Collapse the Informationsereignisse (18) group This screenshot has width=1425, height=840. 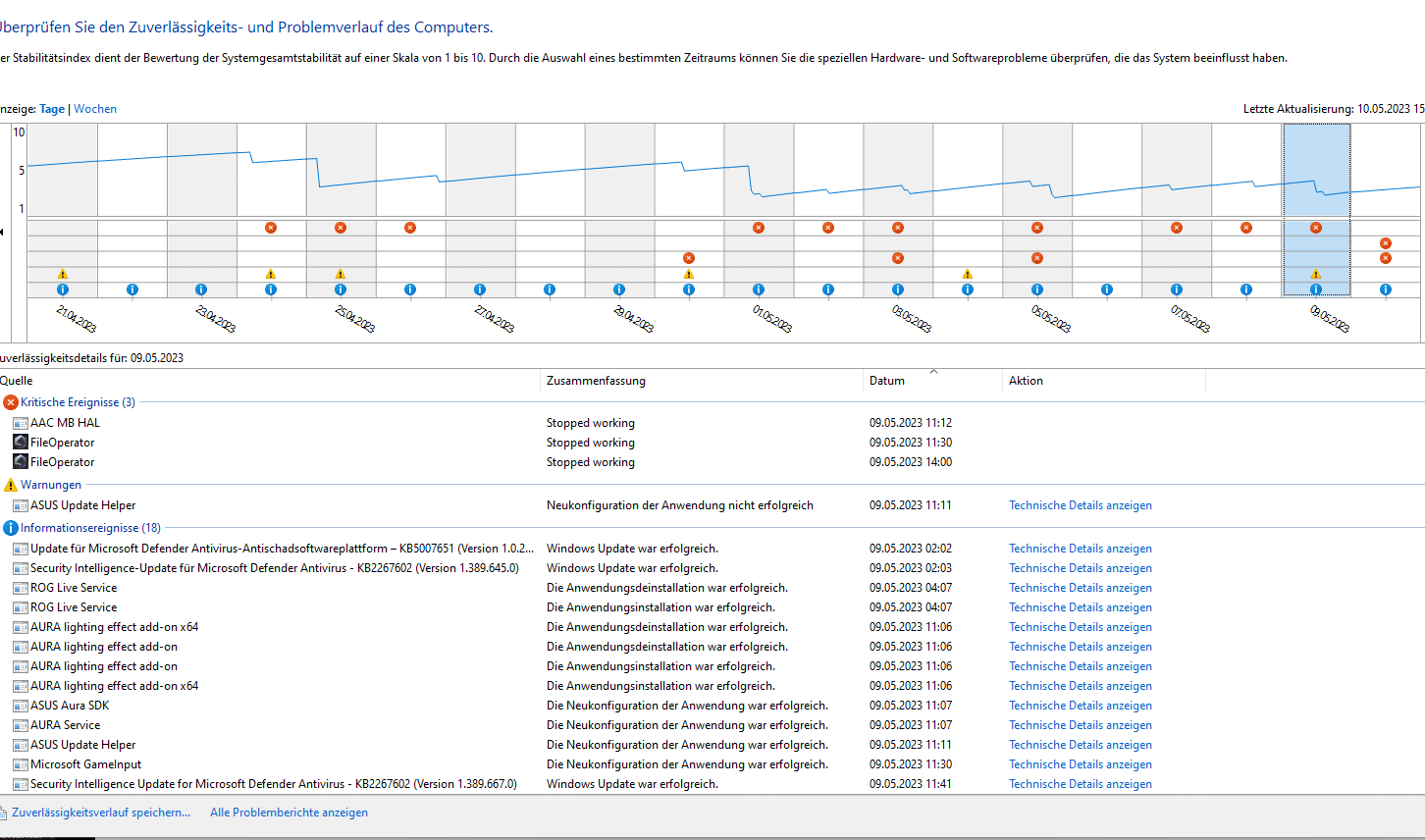[x=90, y=528]
